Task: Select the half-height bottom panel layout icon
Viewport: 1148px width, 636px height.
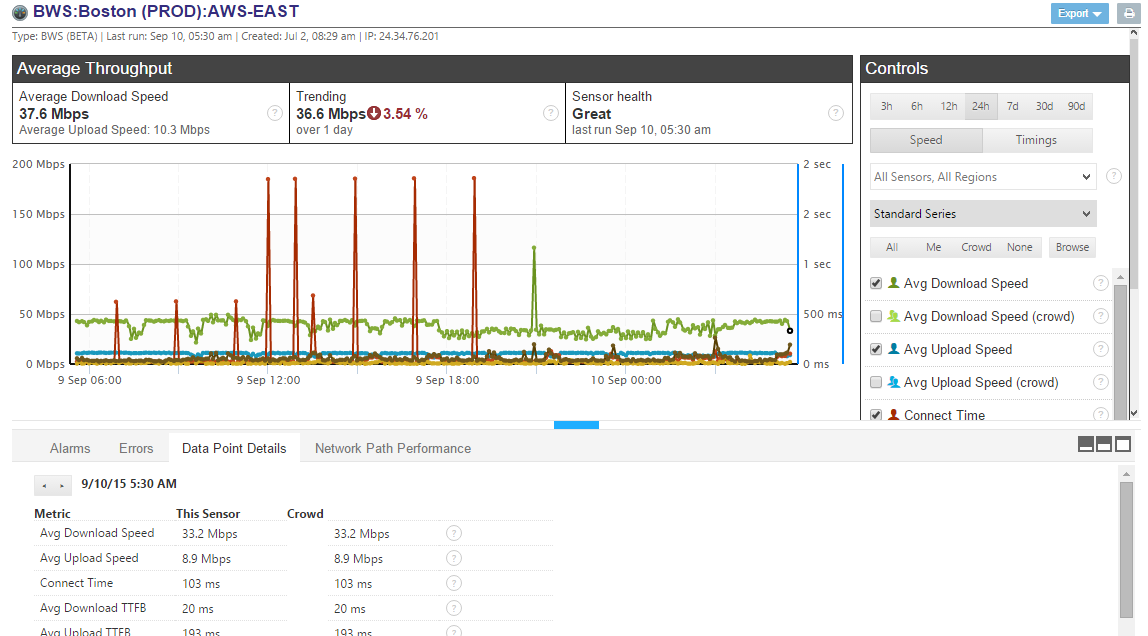Action: click(1104, 444)
